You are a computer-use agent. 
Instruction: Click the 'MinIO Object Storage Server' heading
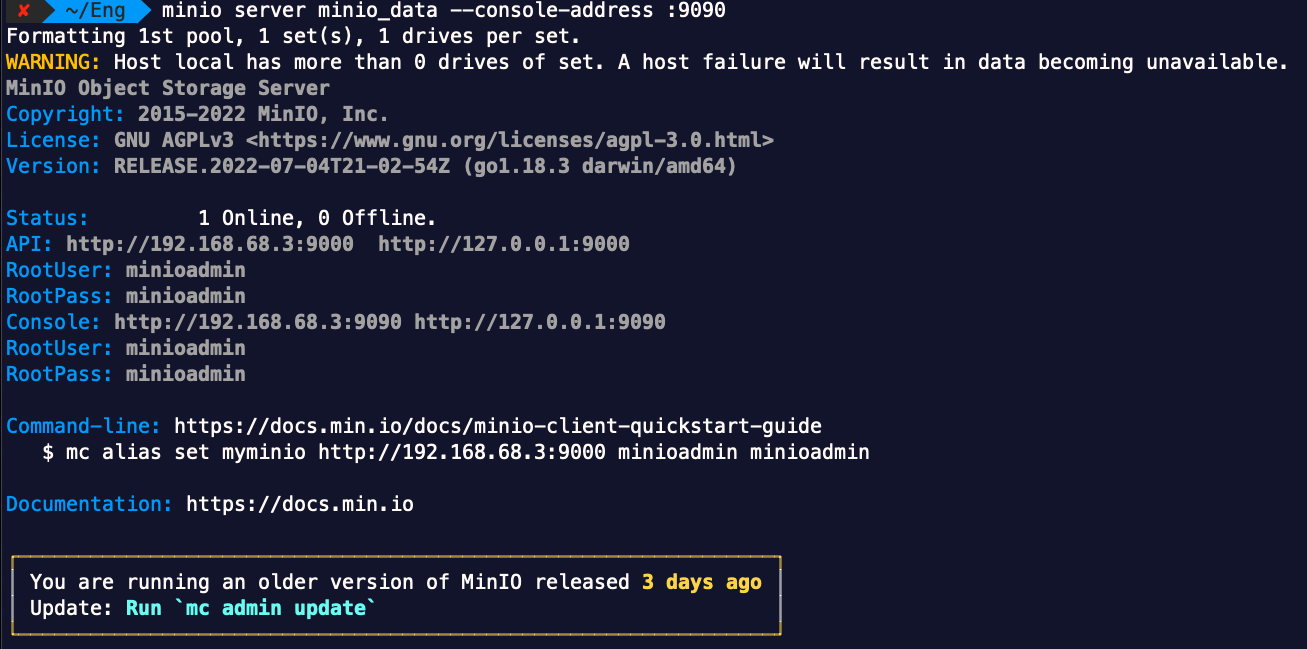(x=168, y=88)
